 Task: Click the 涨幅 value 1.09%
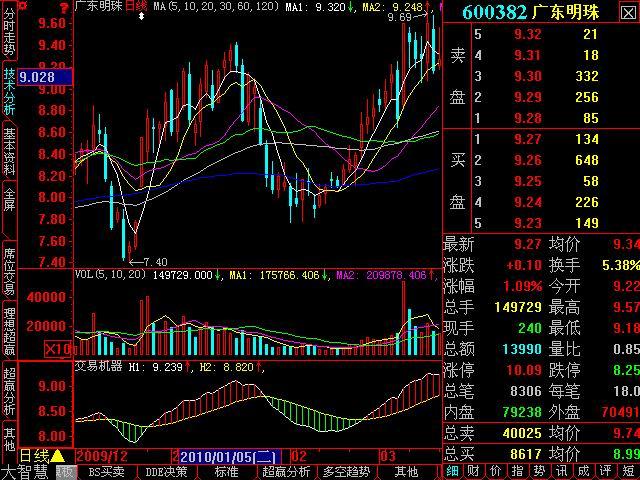click(522, 286)
